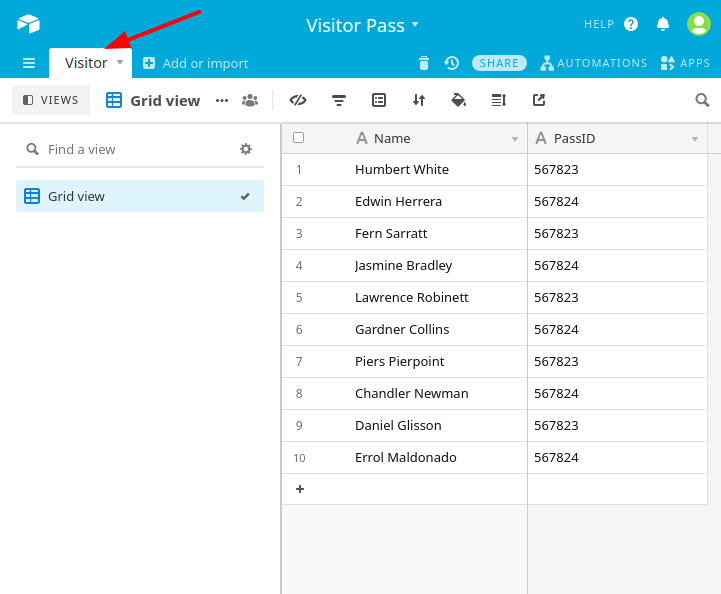The height and width of the screenshot is (594, 721).
Task: Click the hide fields icon
Action: pyautogui.click(x=298, y=100)
